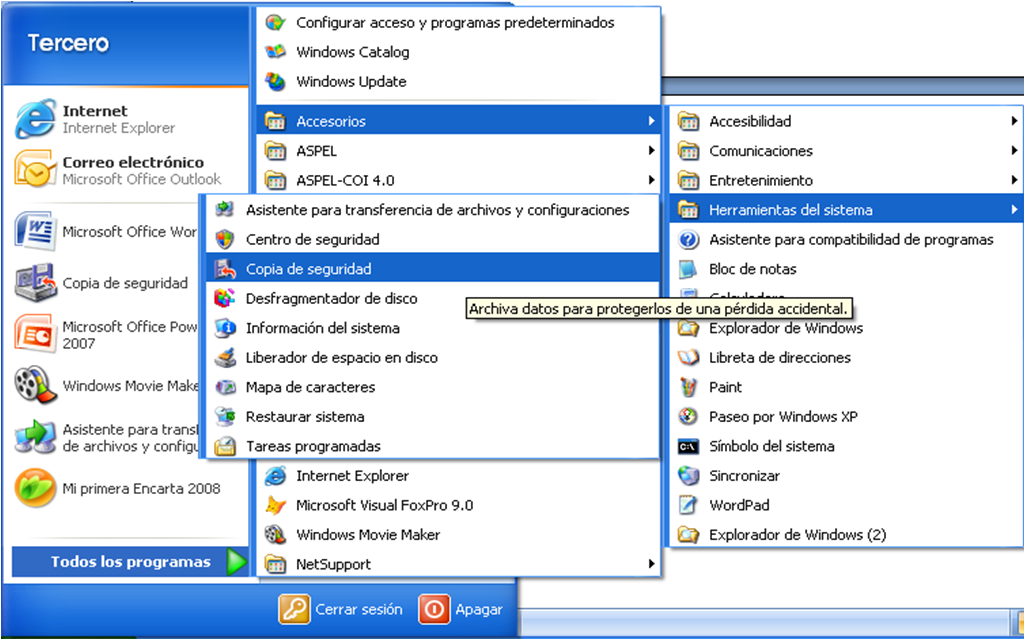Click the Paint brush cup icon
Viewport: 1025px width, 640px height.
point(688,387)
